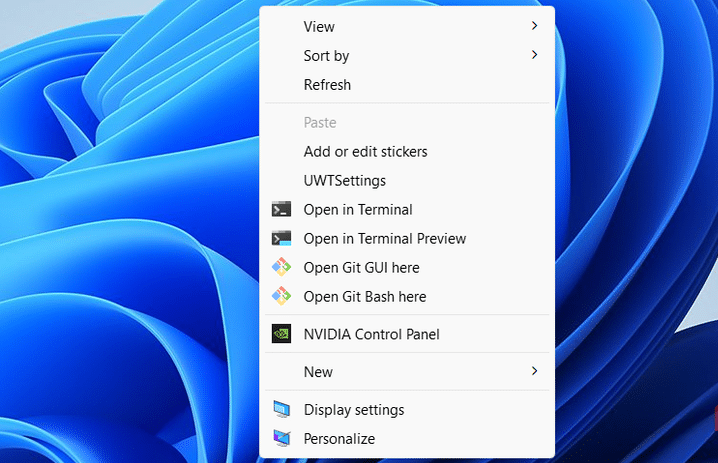Choose Open Git Bash here label

coord(364,297)
